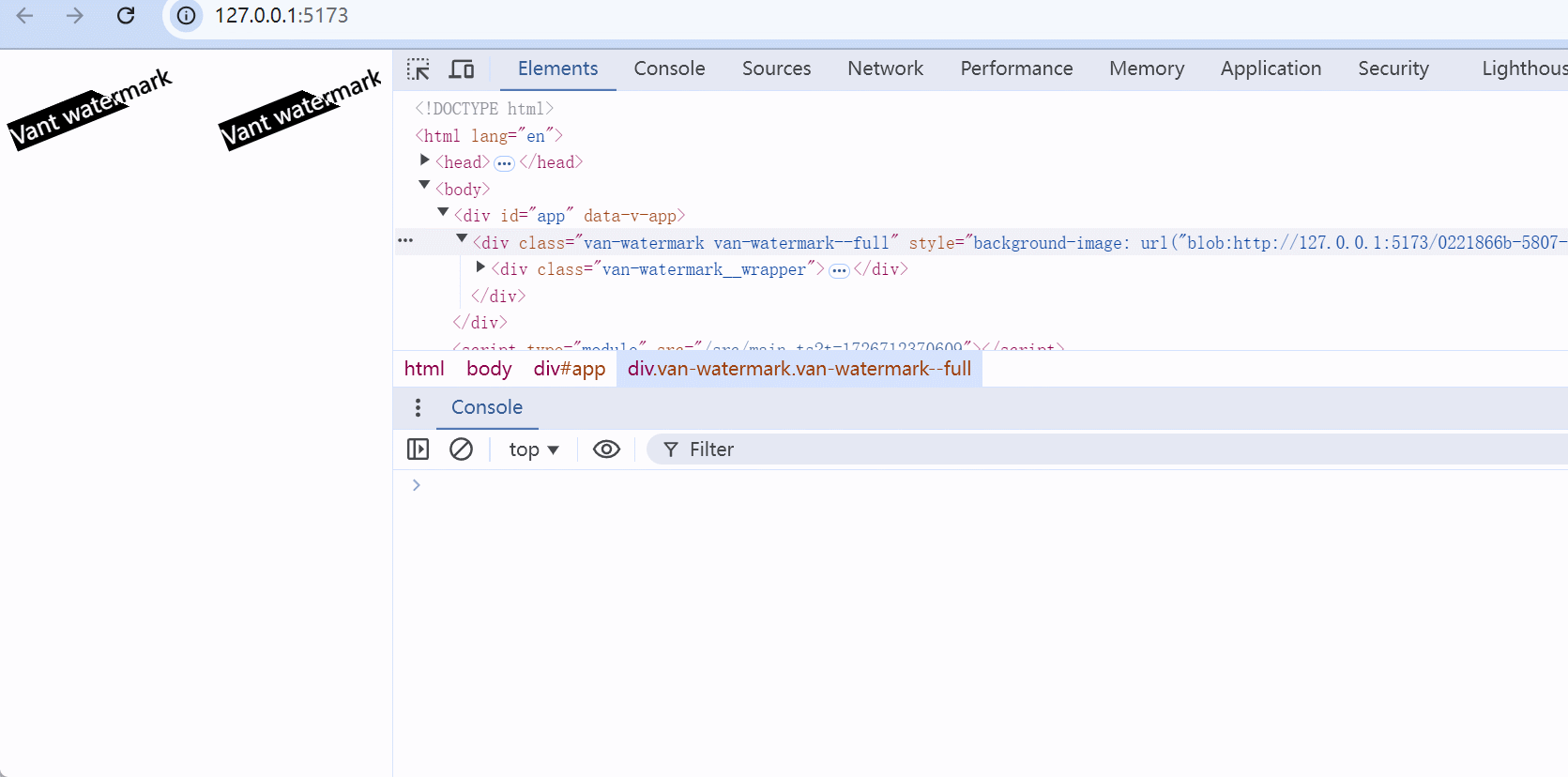Open the Memory tab
Viewport: 1568px width, 777px height.
coord(1146,69)
